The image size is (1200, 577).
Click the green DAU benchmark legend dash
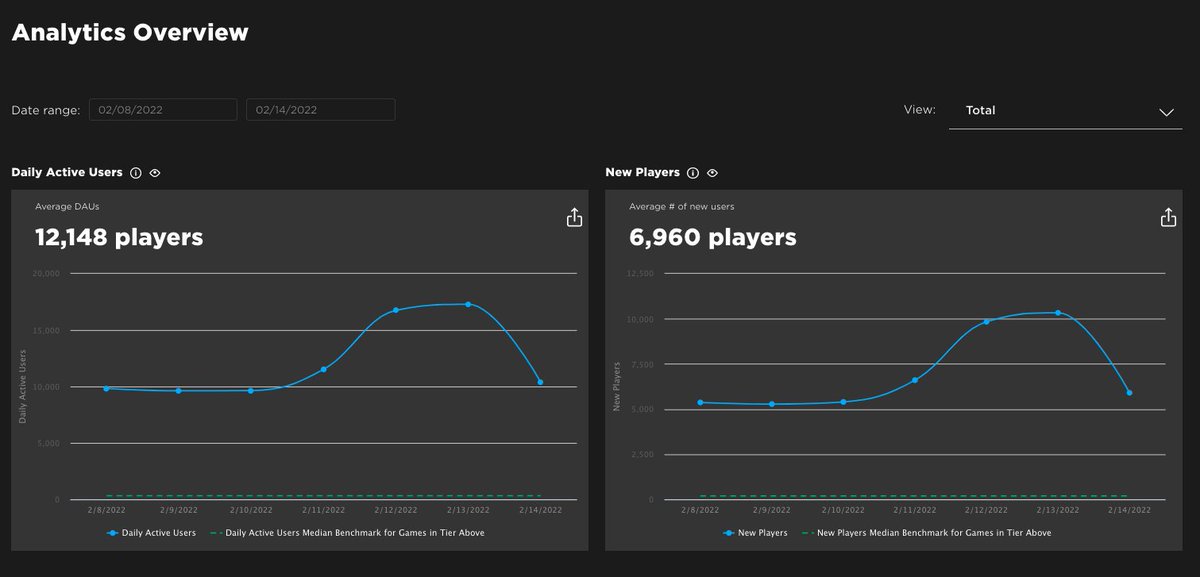(x=214, y=533)
